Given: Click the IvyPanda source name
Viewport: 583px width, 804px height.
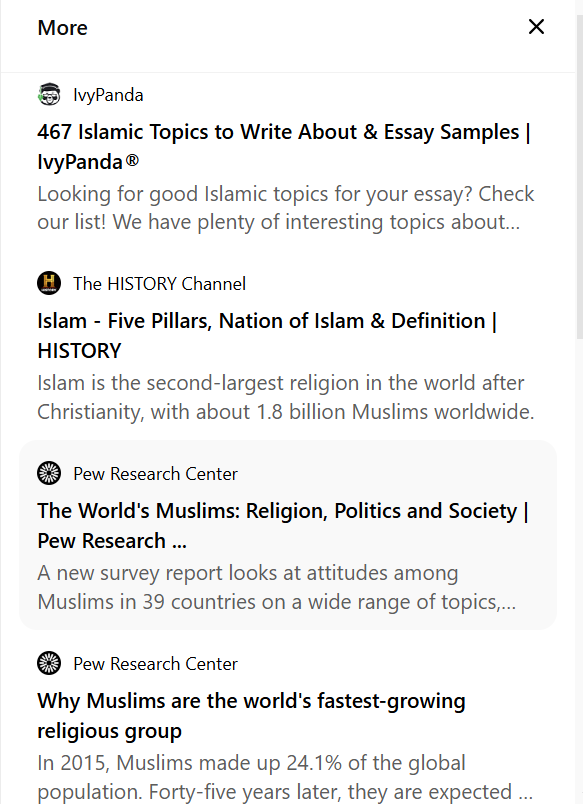Looking at the screenshot, I should [x=108, y=95].
